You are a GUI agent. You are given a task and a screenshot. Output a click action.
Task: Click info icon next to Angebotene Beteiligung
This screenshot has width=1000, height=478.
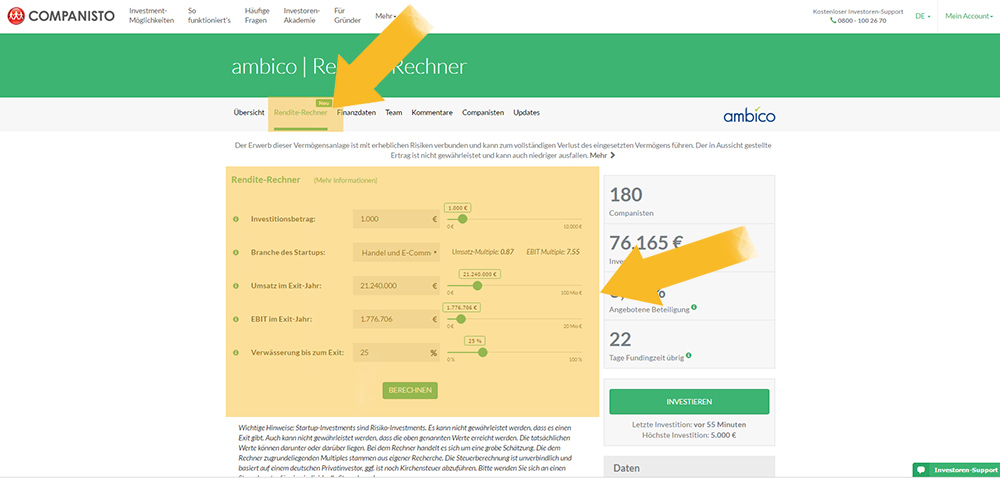pyautogui.click(x=694, y=307)
